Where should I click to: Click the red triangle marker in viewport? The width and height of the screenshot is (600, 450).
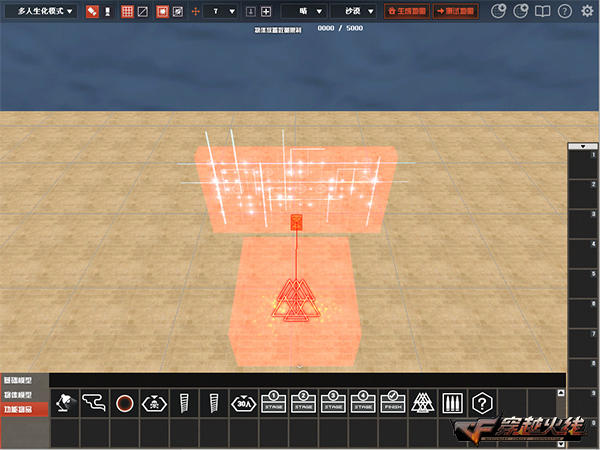click(296, 300)
